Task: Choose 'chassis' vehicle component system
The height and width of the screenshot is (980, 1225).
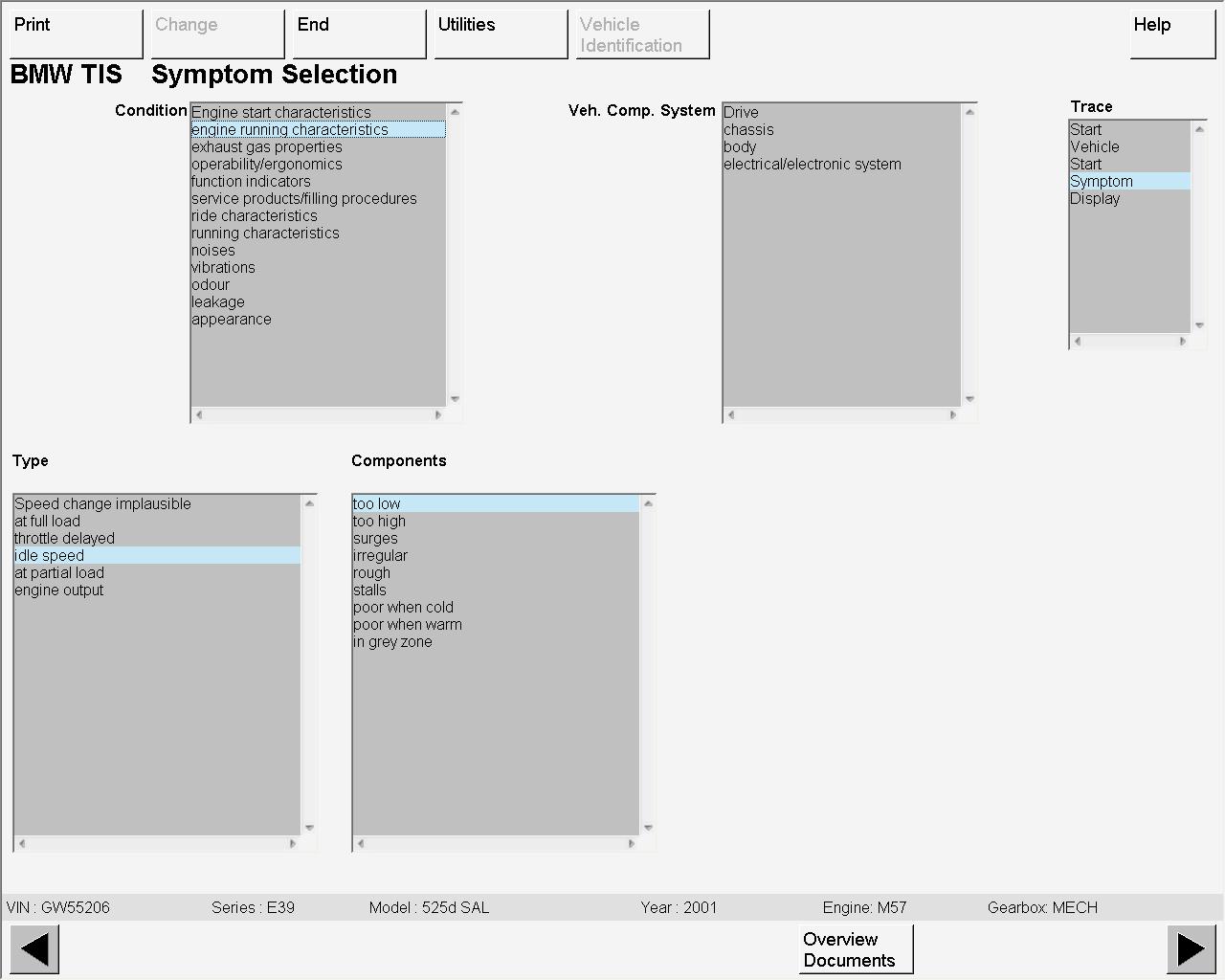Action: (x=841, y=130)
